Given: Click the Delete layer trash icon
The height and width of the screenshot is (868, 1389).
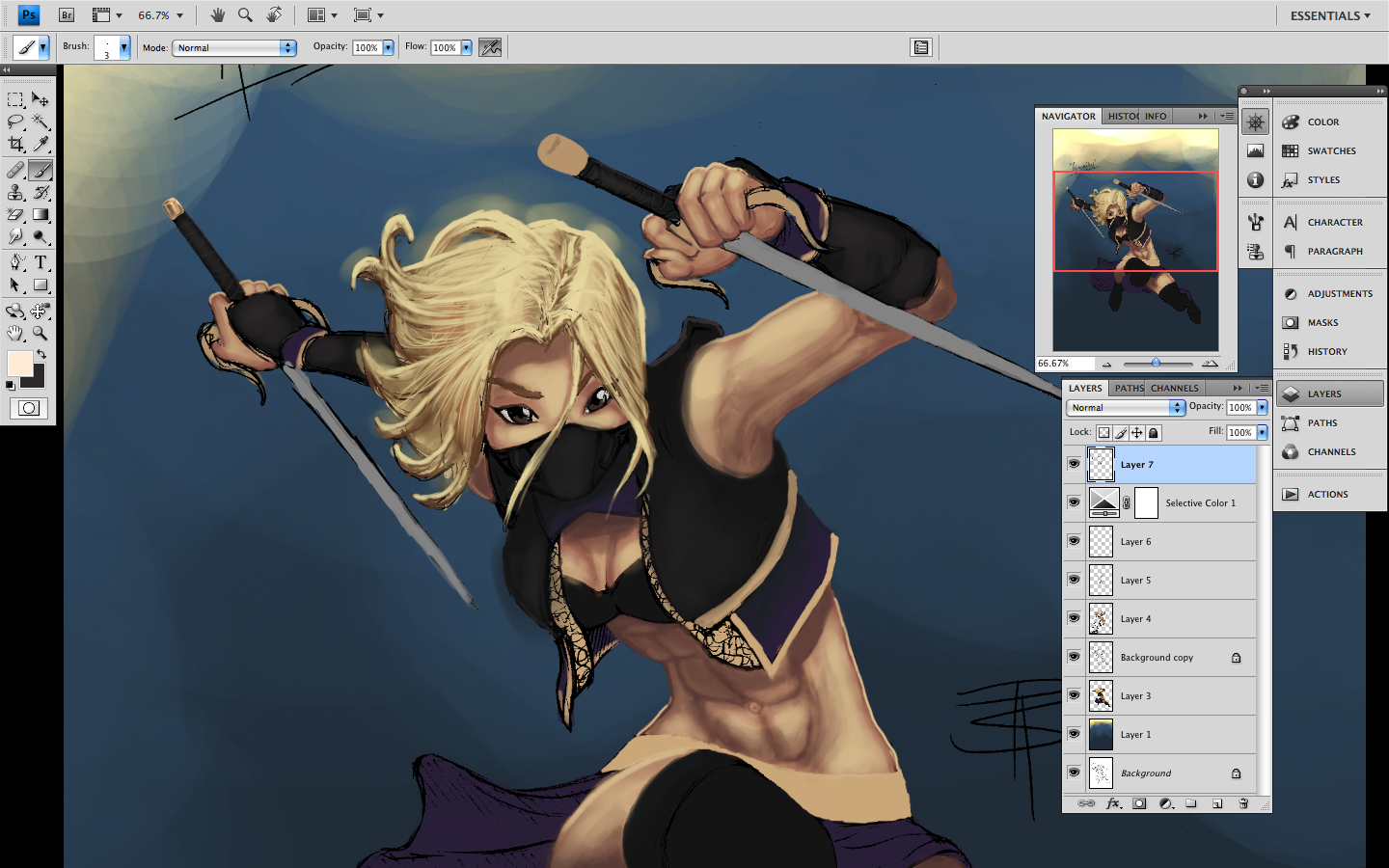Looking at the screenshot, I should [x=1243, y=803].
